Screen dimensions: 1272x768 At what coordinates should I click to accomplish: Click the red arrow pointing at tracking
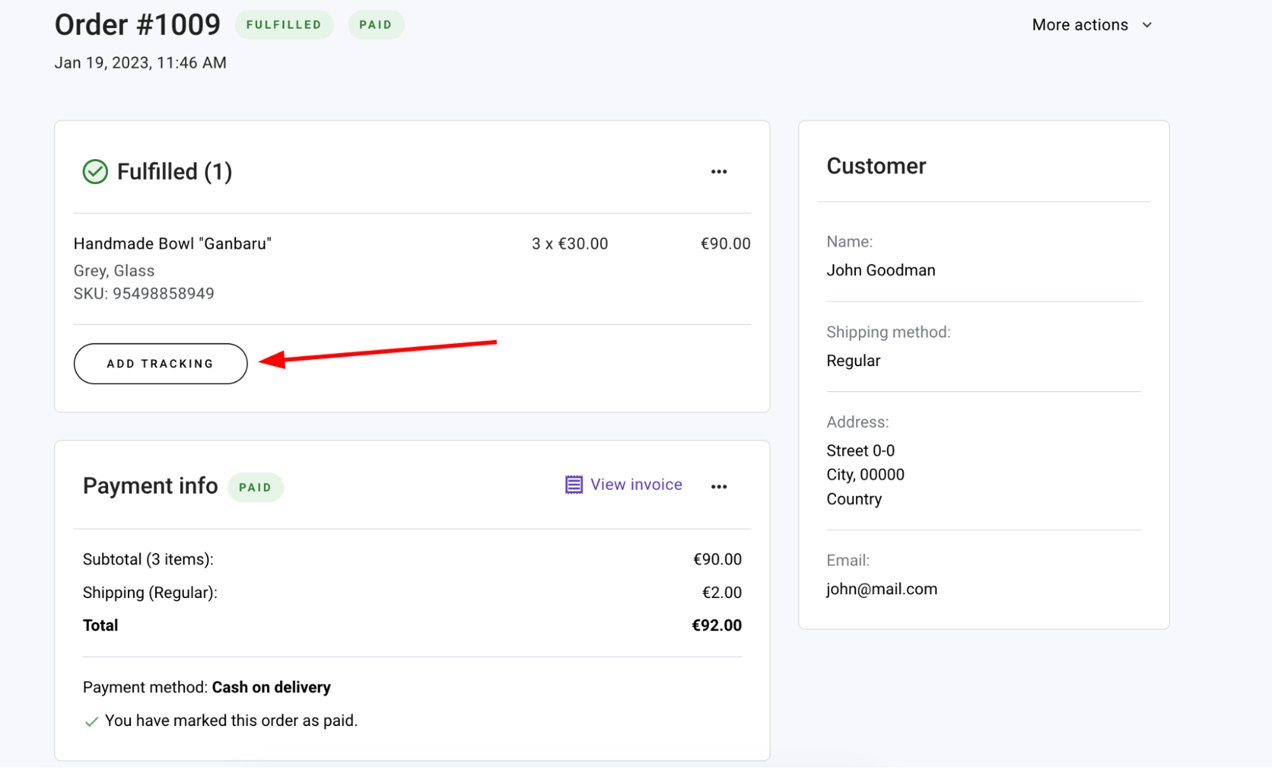(x=380, y=353)
